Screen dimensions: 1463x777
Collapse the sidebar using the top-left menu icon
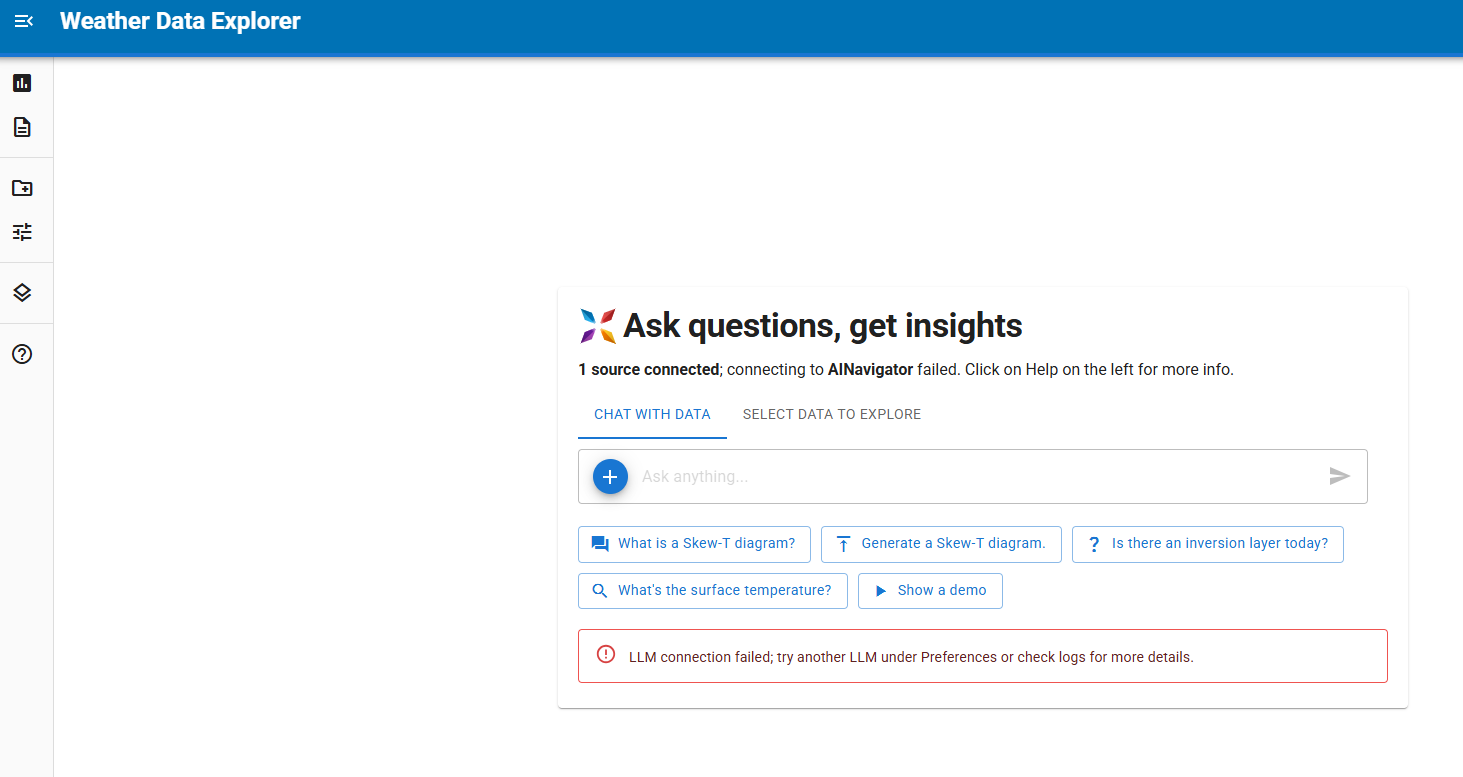pos(23,21)
